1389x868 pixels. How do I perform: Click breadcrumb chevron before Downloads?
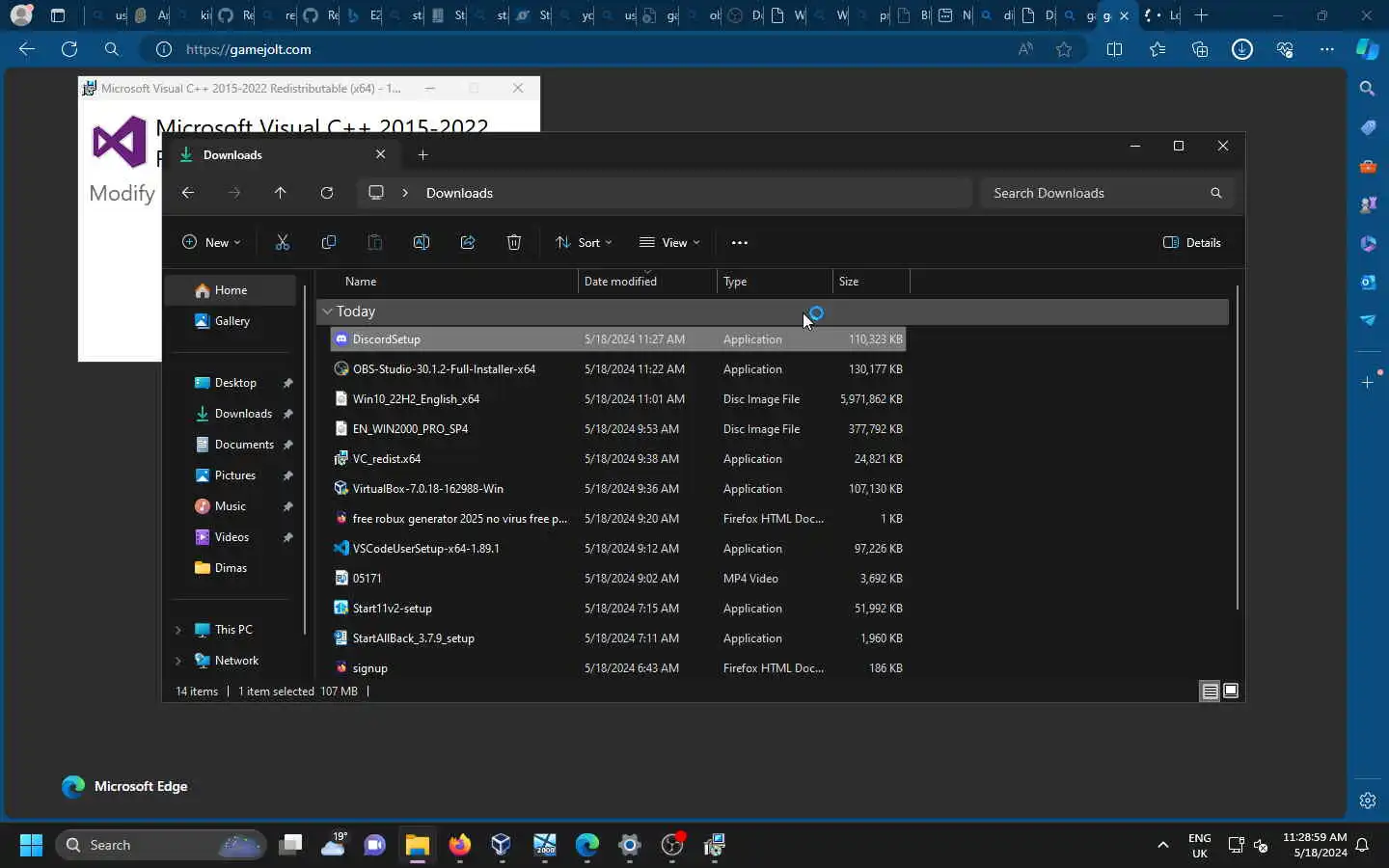[405, 193]
